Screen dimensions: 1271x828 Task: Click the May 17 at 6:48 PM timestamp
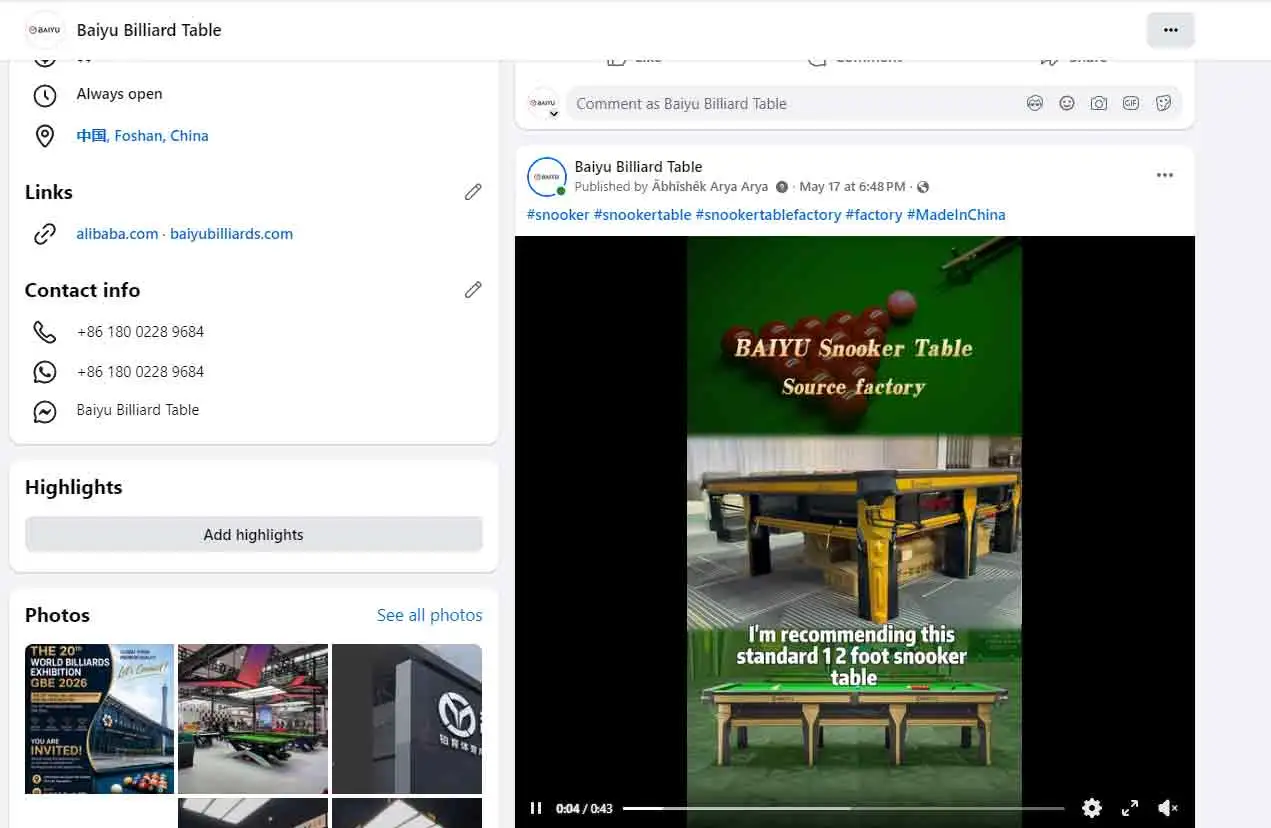coord(852,187)
